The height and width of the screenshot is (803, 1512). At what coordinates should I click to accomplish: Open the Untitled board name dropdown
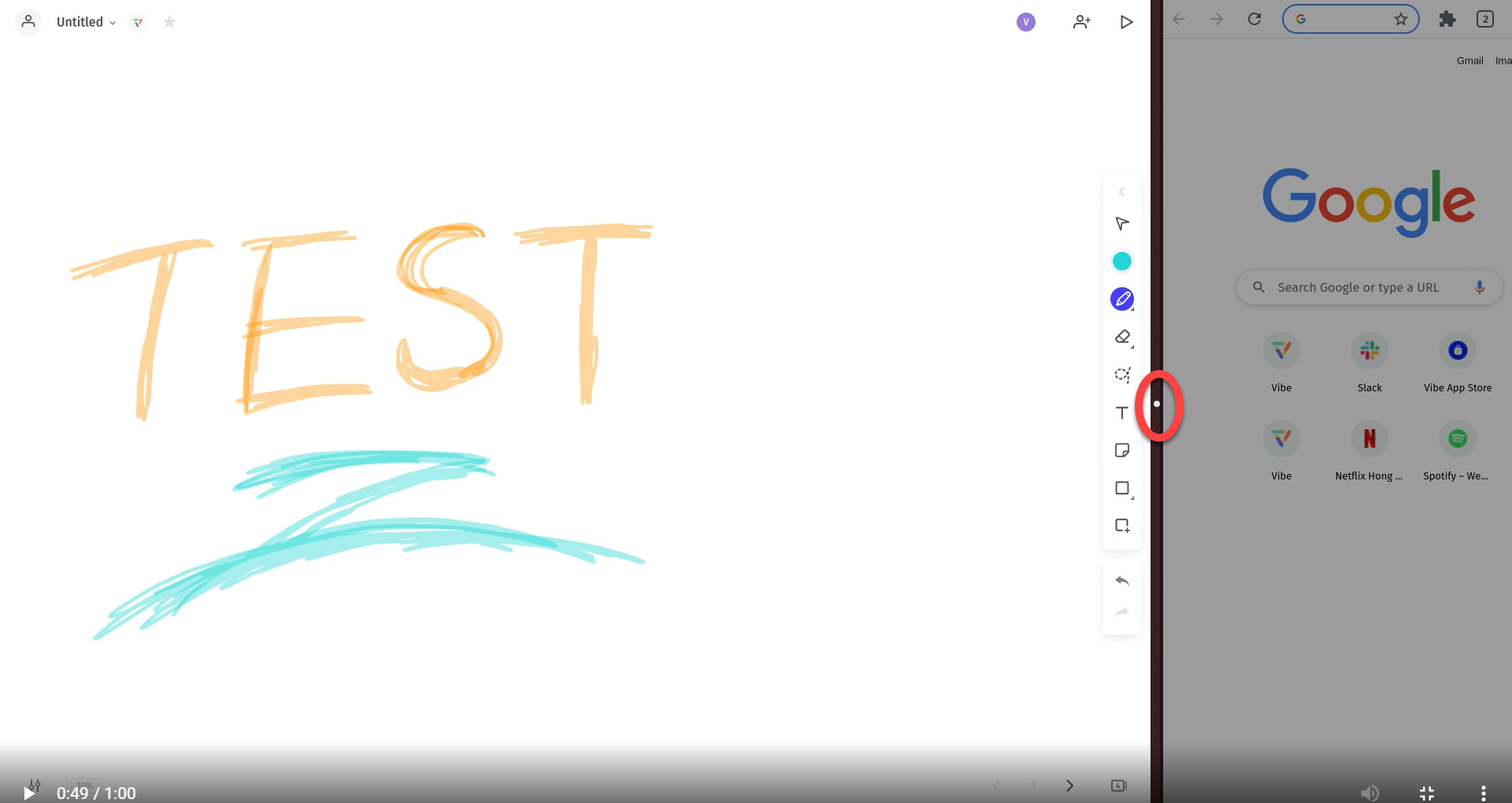coord(86,22)
